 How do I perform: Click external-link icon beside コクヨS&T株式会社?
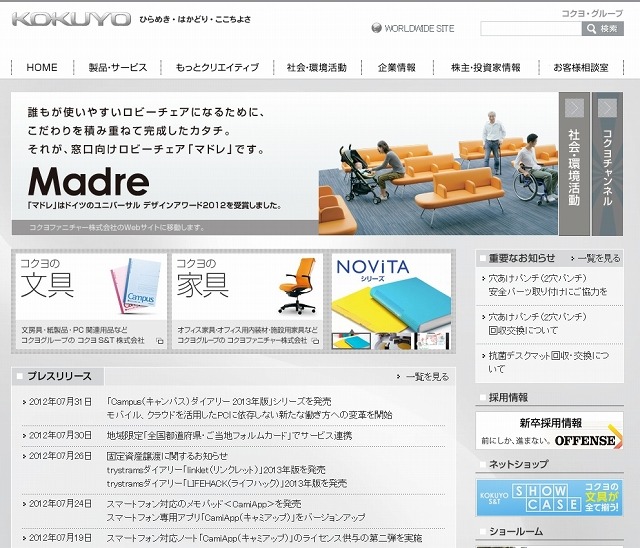coord(160,341)
